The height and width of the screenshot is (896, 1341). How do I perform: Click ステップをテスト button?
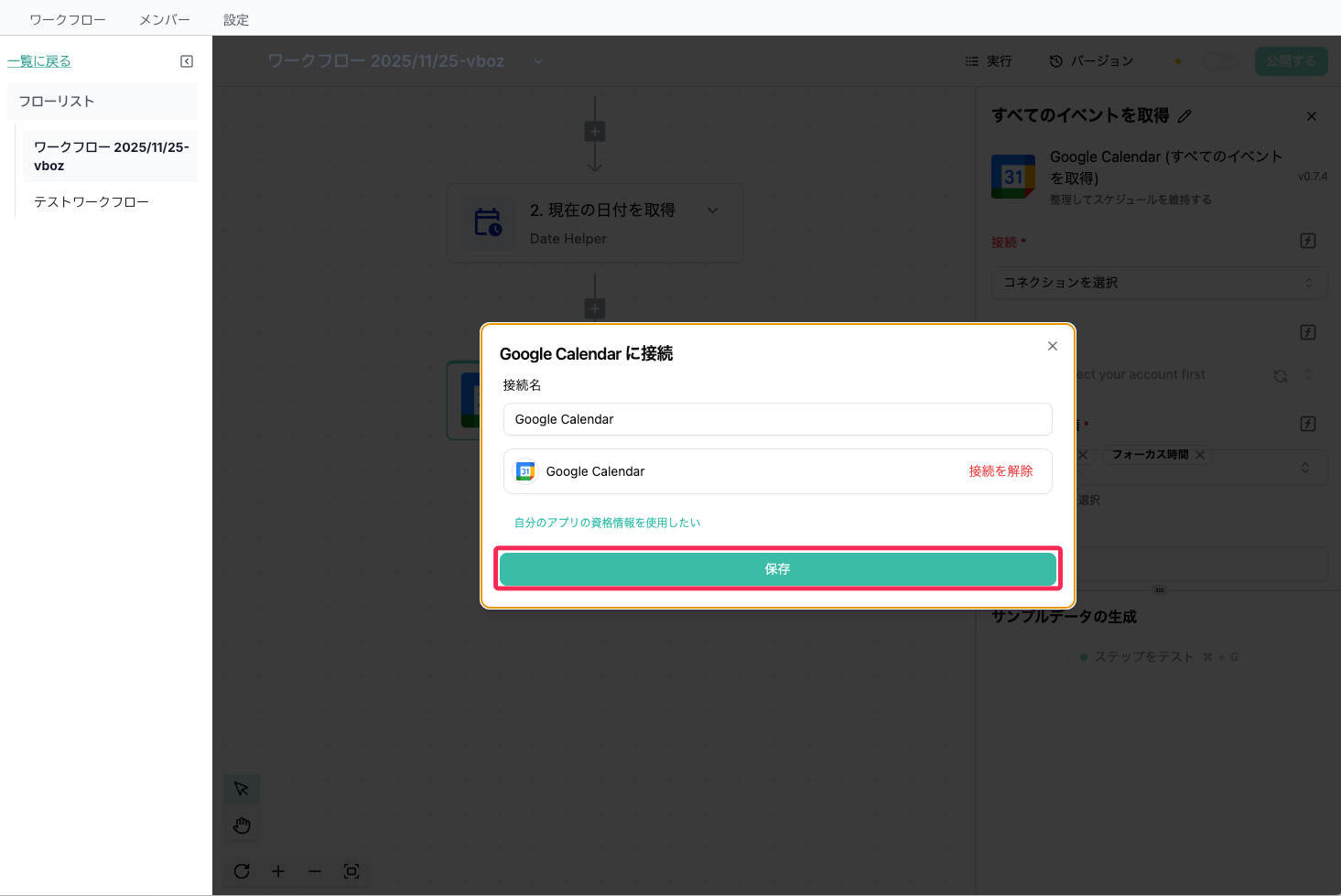point(1159,657)
